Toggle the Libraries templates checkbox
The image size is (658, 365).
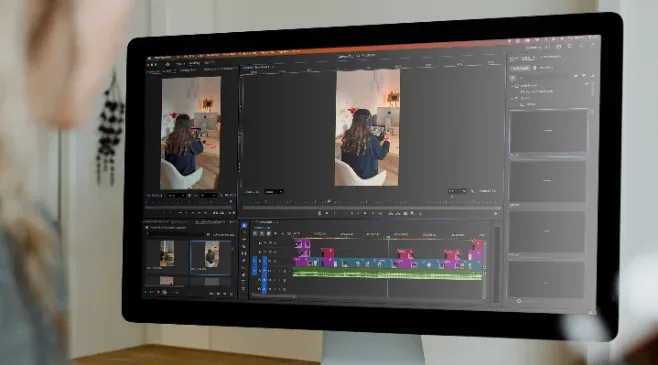click(x=517, y=98)
